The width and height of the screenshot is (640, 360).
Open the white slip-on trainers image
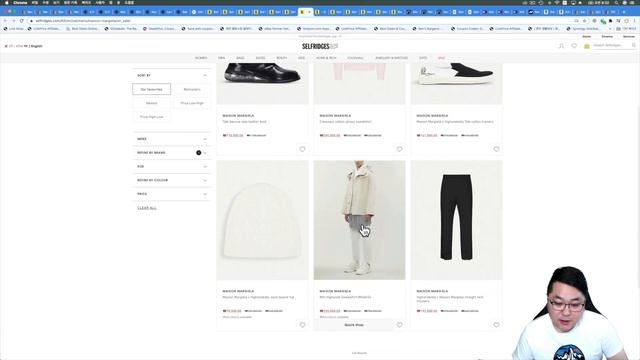456,84
